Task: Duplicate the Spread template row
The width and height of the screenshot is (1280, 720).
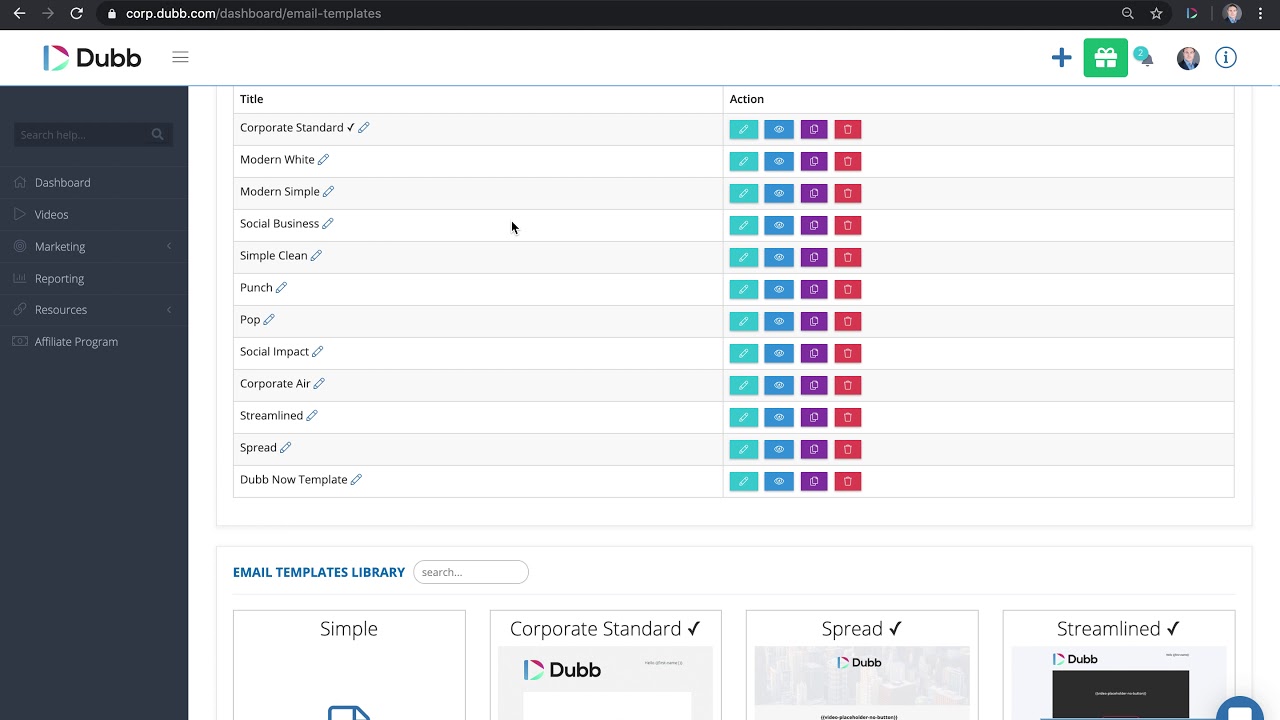Action: (814, 449)
